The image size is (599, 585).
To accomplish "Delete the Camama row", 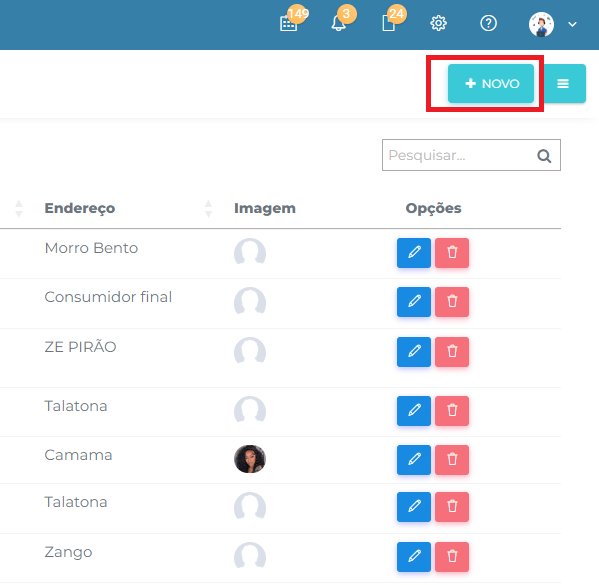I will point(452,460).
